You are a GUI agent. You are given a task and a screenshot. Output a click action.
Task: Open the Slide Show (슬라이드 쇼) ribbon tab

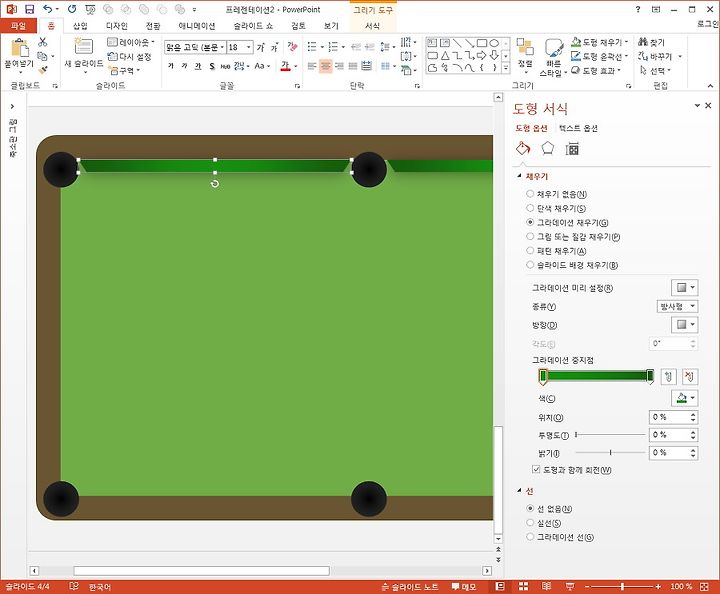click(x=253, y=26)
